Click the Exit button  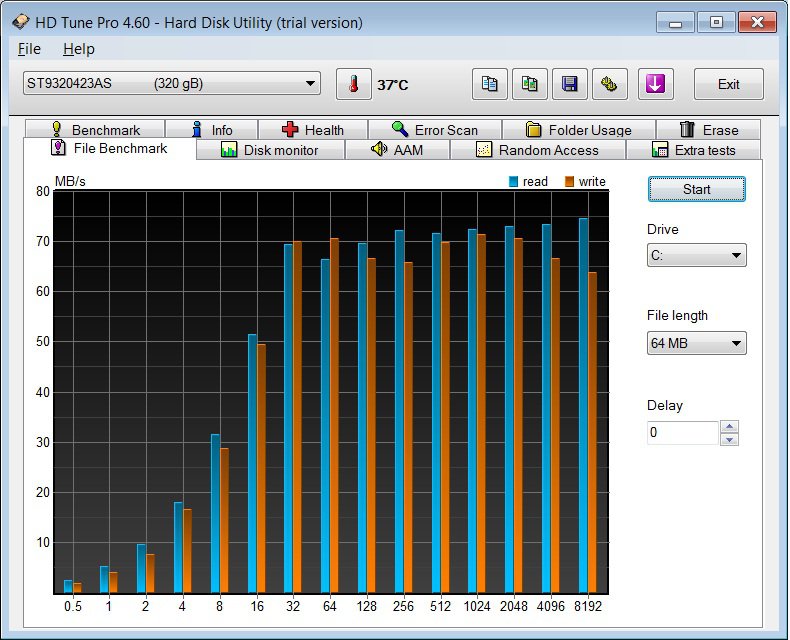[x=729, y=84]
